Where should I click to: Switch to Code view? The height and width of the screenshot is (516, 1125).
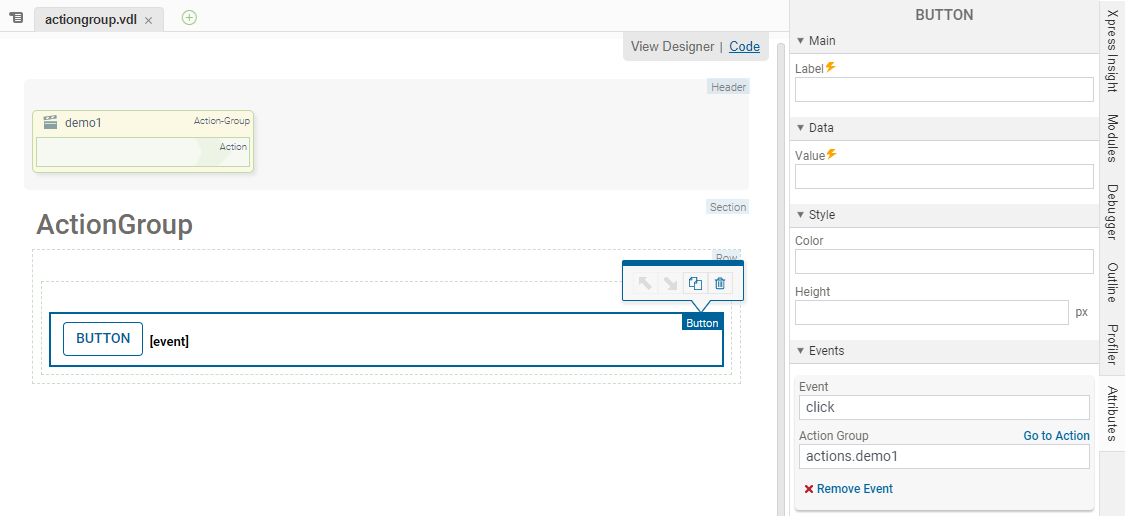pos(744,47)
